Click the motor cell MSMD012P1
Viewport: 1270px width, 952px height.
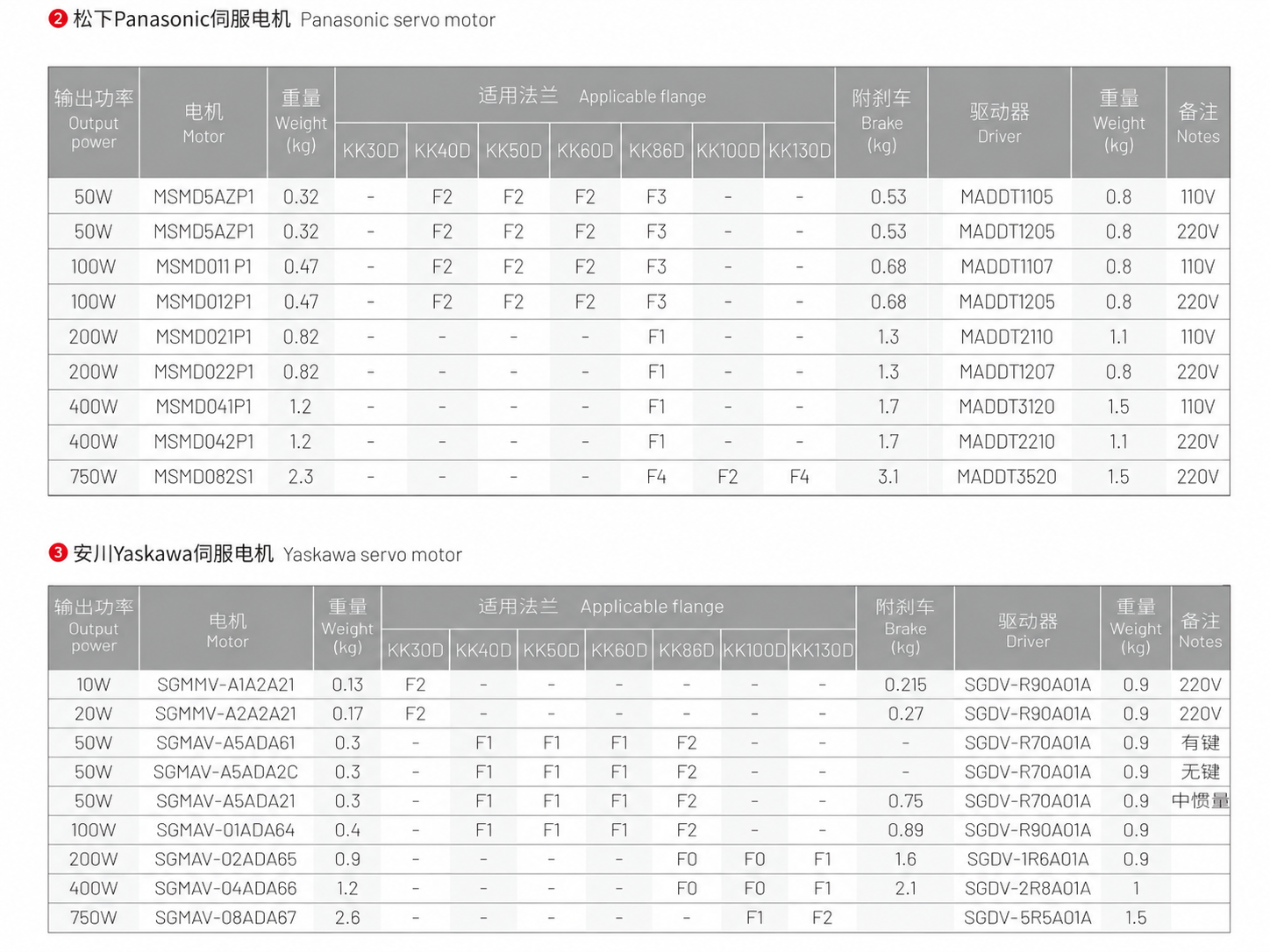click(x=203, y=302)
